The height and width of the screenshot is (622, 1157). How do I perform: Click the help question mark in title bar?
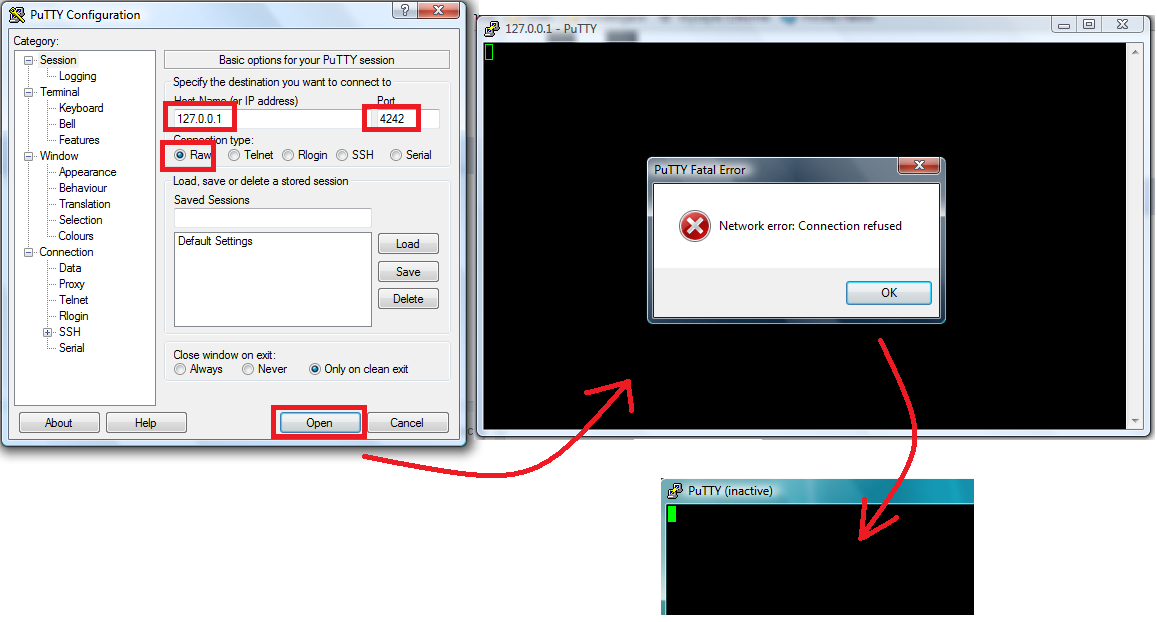(x=405, y=10)
